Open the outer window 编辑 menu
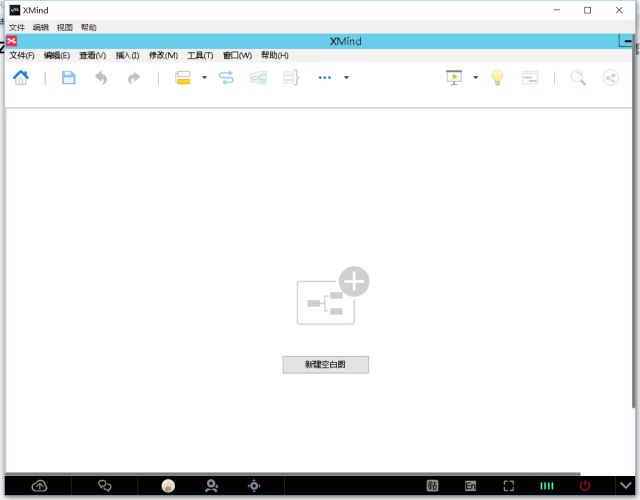 pos(41,27)
